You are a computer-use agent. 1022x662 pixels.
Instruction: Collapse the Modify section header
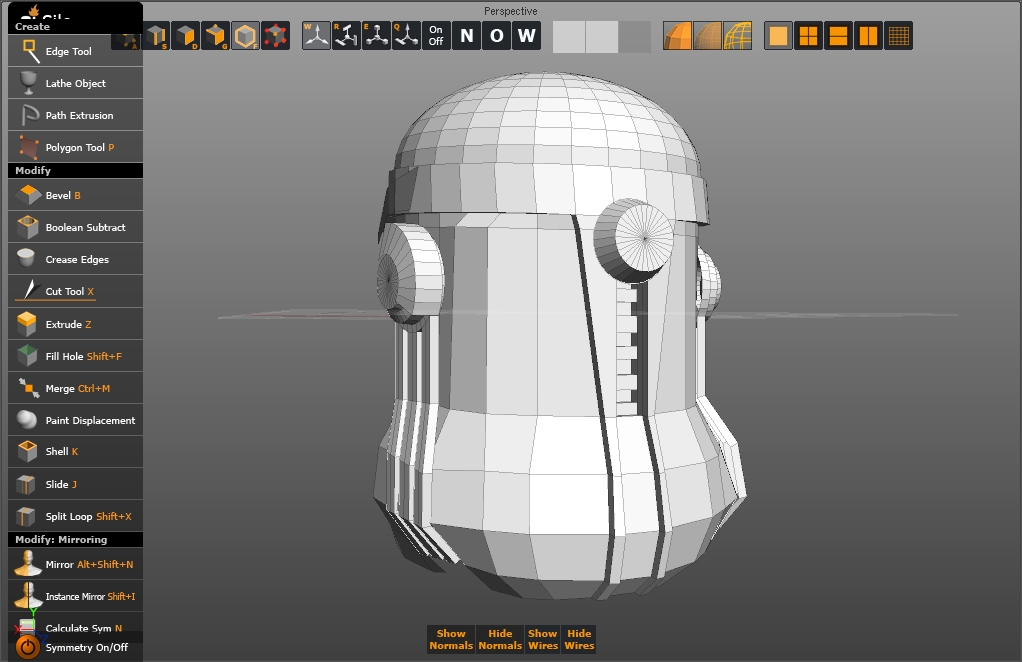pos(75,170)
